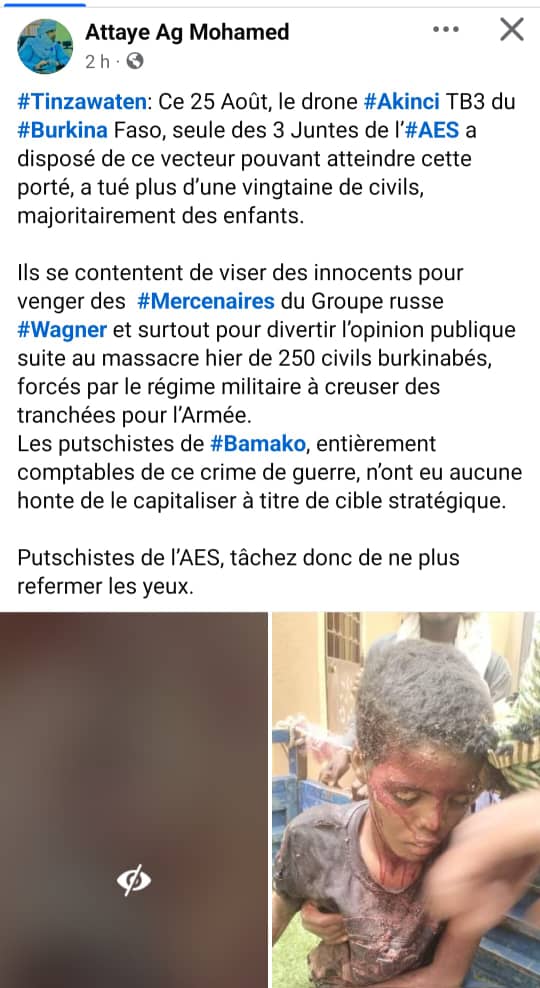
Task: Reveal hidden photo via crossed-eye icon
Action: click(x=134, y=880)
